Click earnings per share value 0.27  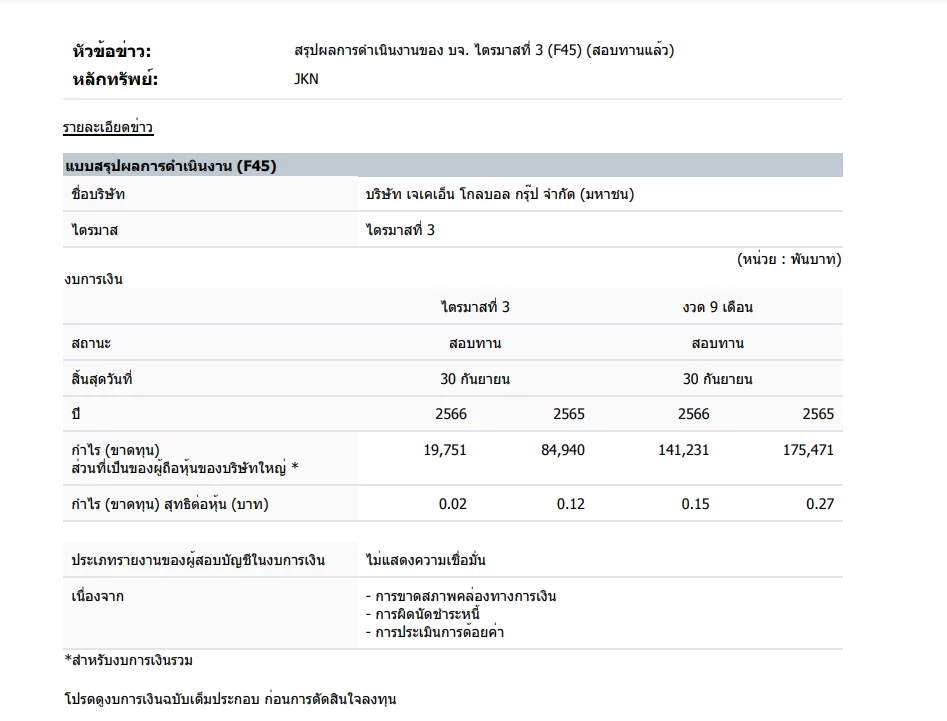[820, 503]
